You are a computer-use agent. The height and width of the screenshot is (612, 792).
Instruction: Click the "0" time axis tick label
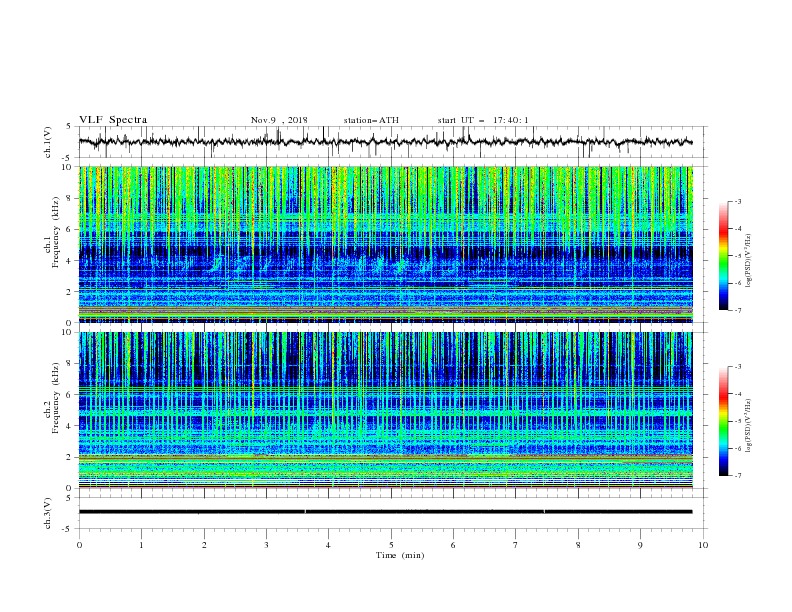(x=79, y=545)
